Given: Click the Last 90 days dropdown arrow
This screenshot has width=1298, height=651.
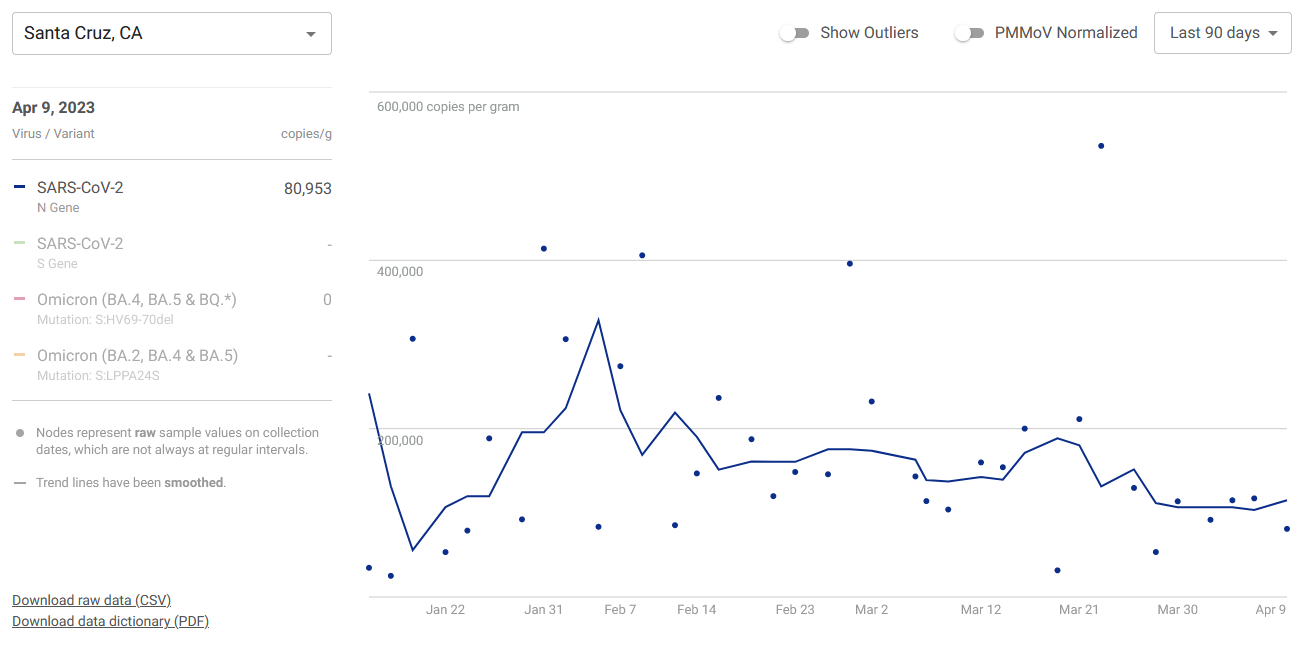Looking at the screenshot, I should click(1273, 34).
